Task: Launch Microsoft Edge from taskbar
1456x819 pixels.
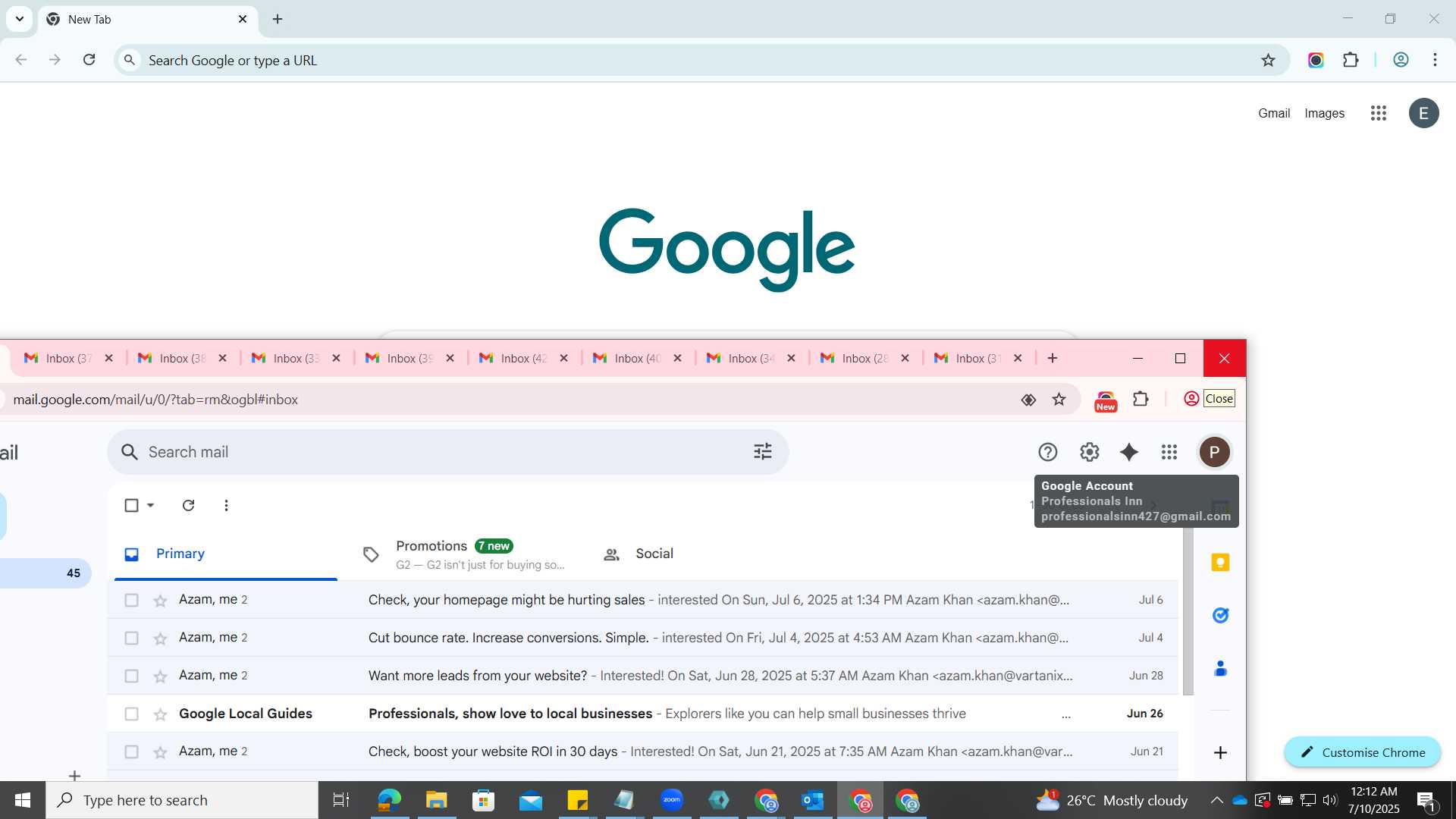Action: tap(389, 800)
